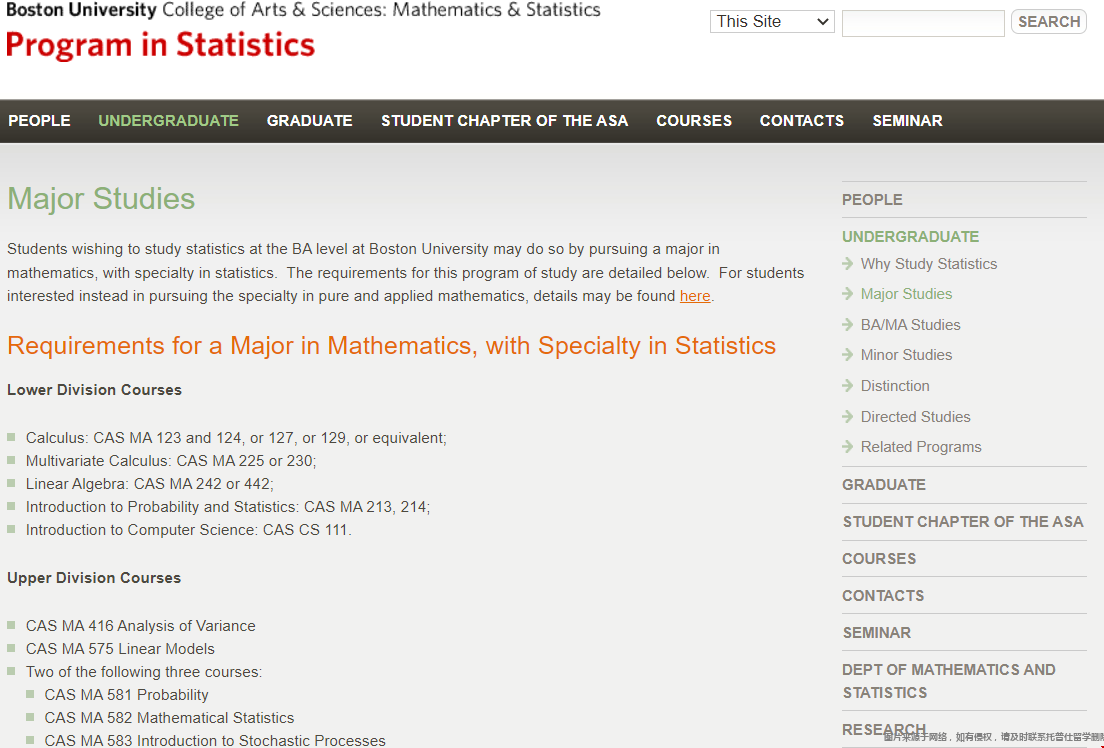Click 'Requirements for a Major in Mathematics' heading
The height and width of the screenshot is (748, 1104).
tap(391, 347)
